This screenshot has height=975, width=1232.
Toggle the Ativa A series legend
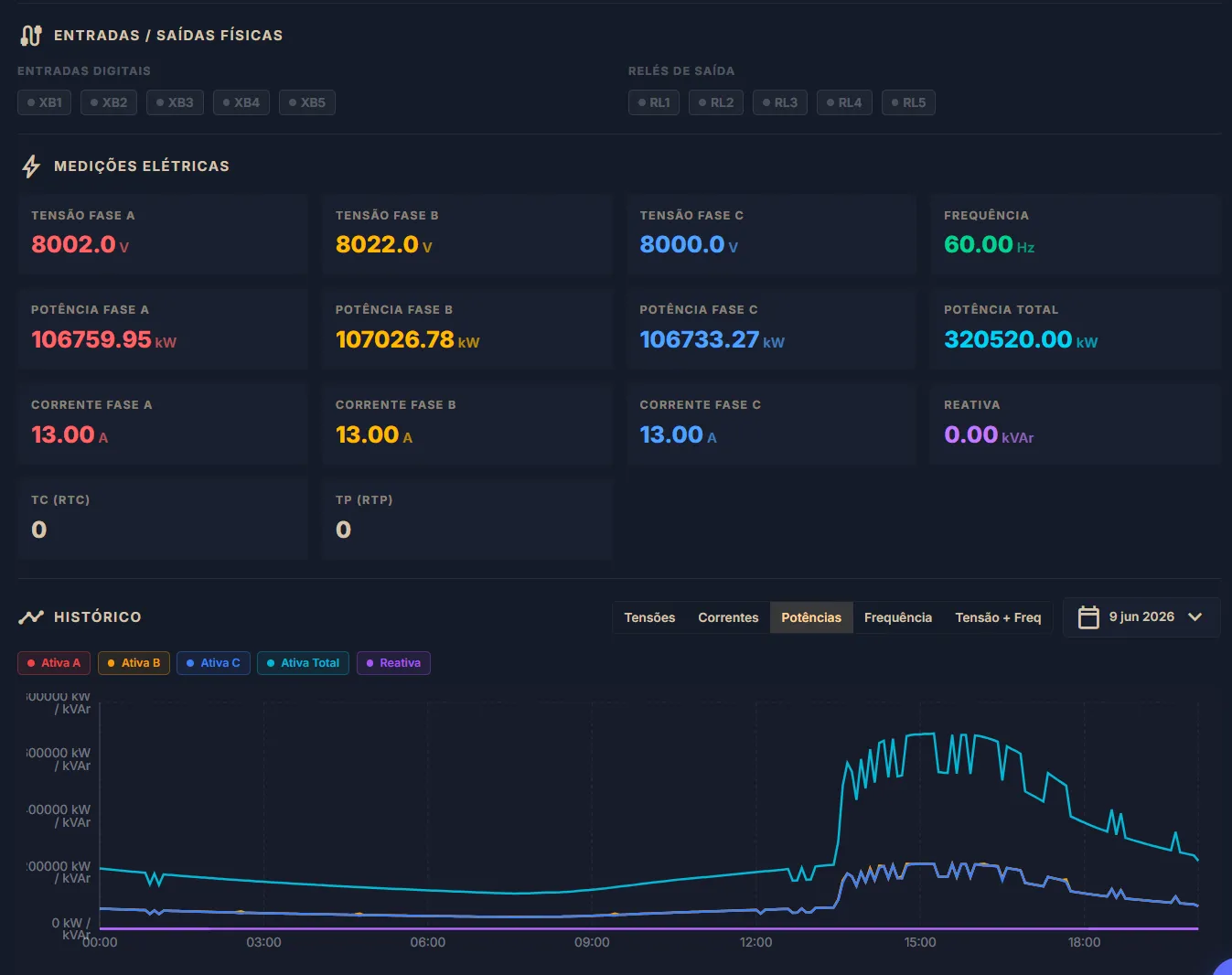point(54,663)
